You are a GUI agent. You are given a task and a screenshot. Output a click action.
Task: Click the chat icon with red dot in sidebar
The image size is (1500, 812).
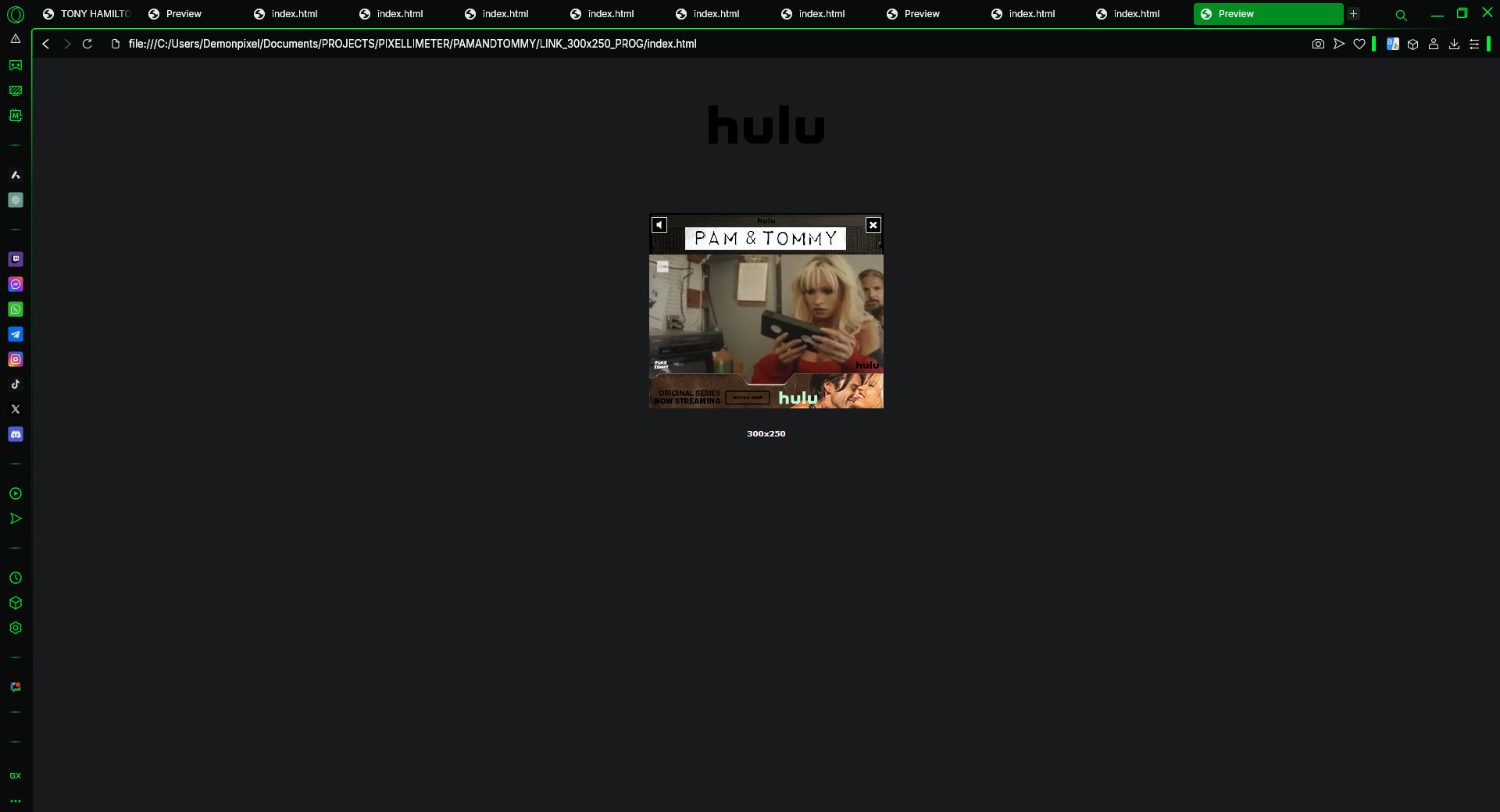pyautogui.click(x=16, y=687)
